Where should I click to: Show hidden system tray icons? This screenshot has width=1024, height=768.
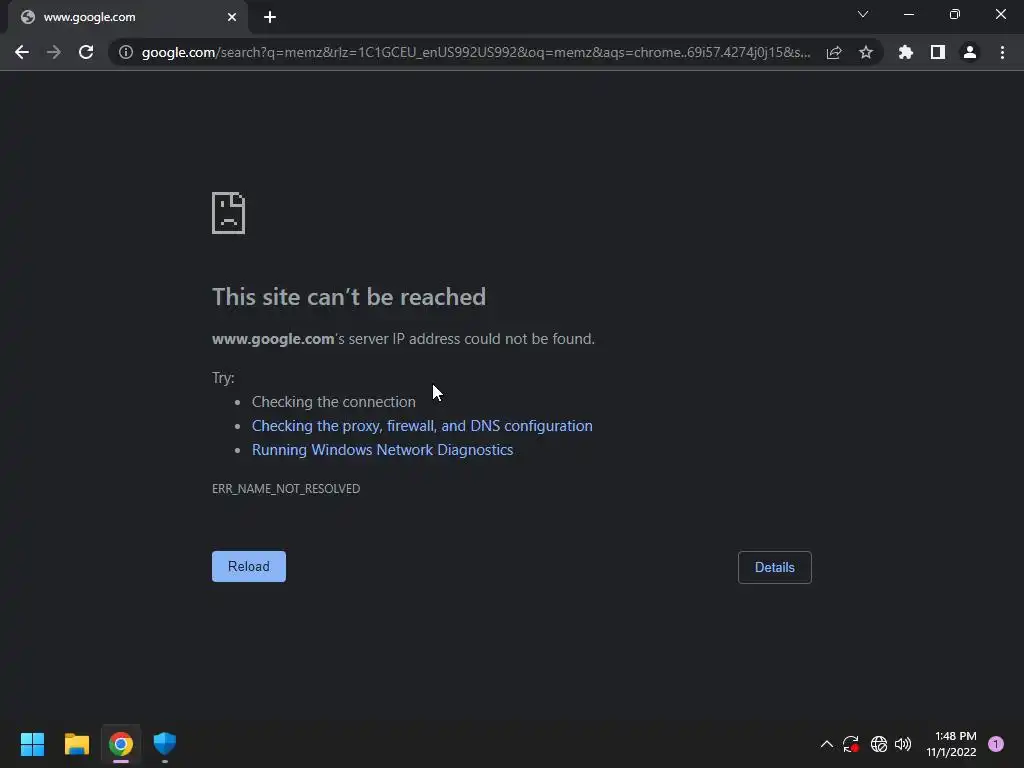tap(826, 744)
